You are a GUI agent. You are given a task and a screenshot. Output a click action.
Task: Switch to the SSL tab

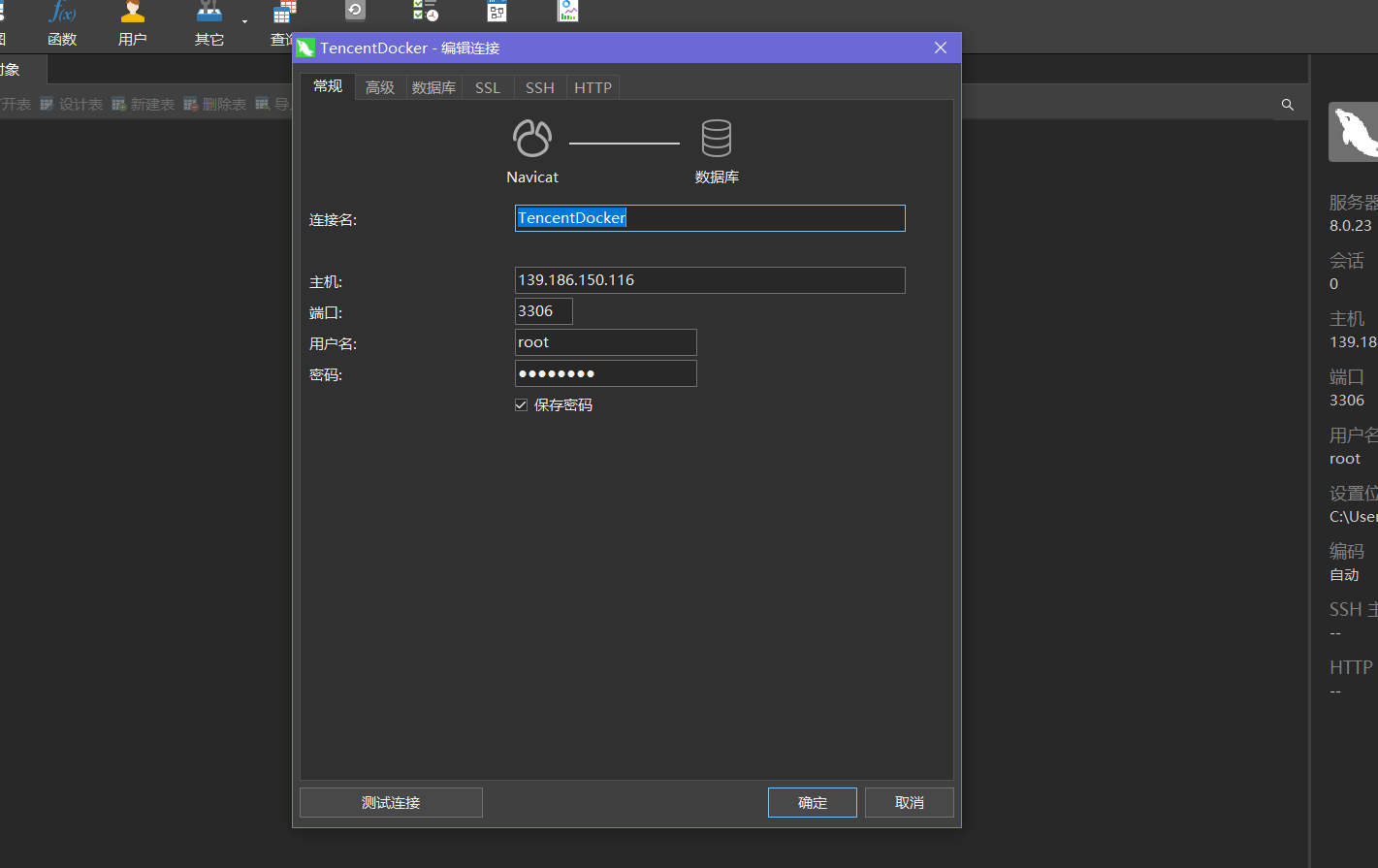click(488, 87)
